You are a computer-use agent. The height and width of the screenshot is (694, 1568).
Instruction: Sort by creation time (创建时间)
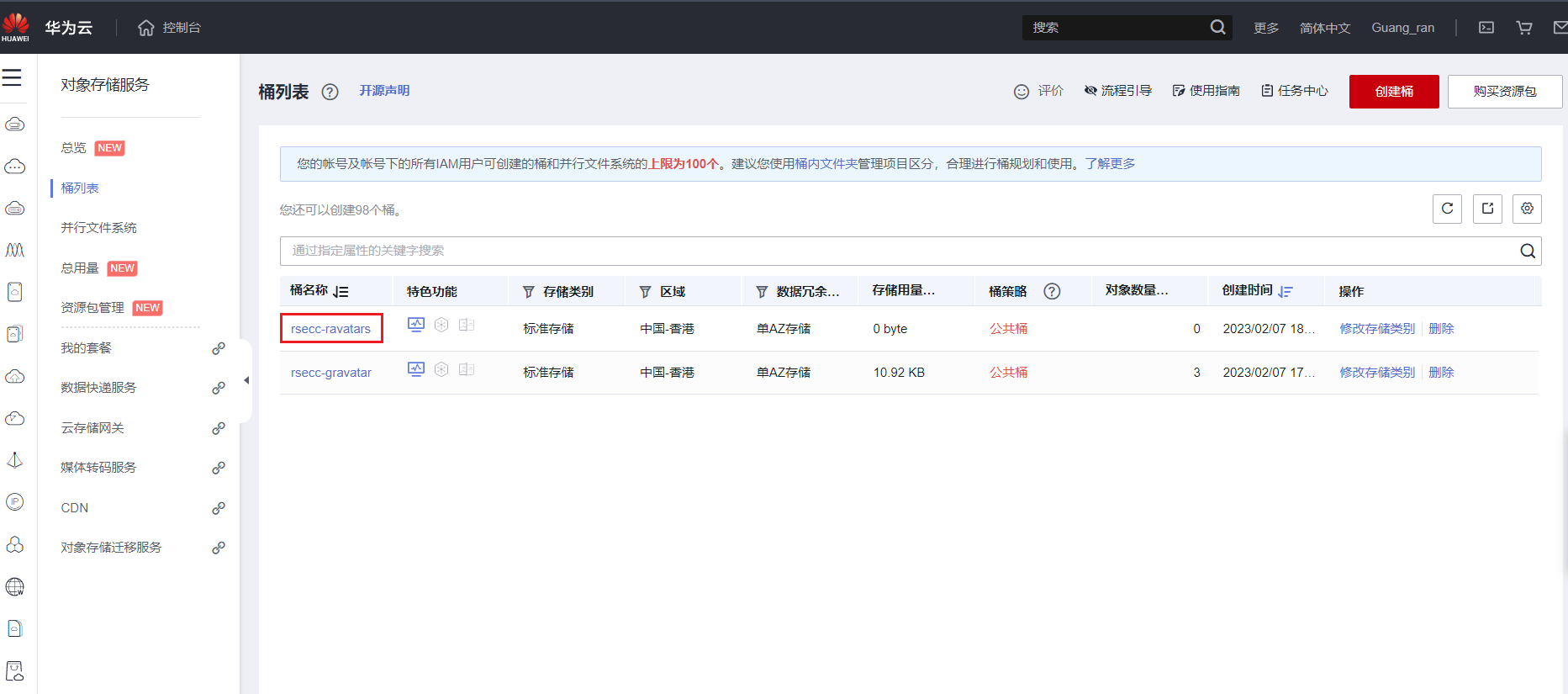pos(1286,292)
